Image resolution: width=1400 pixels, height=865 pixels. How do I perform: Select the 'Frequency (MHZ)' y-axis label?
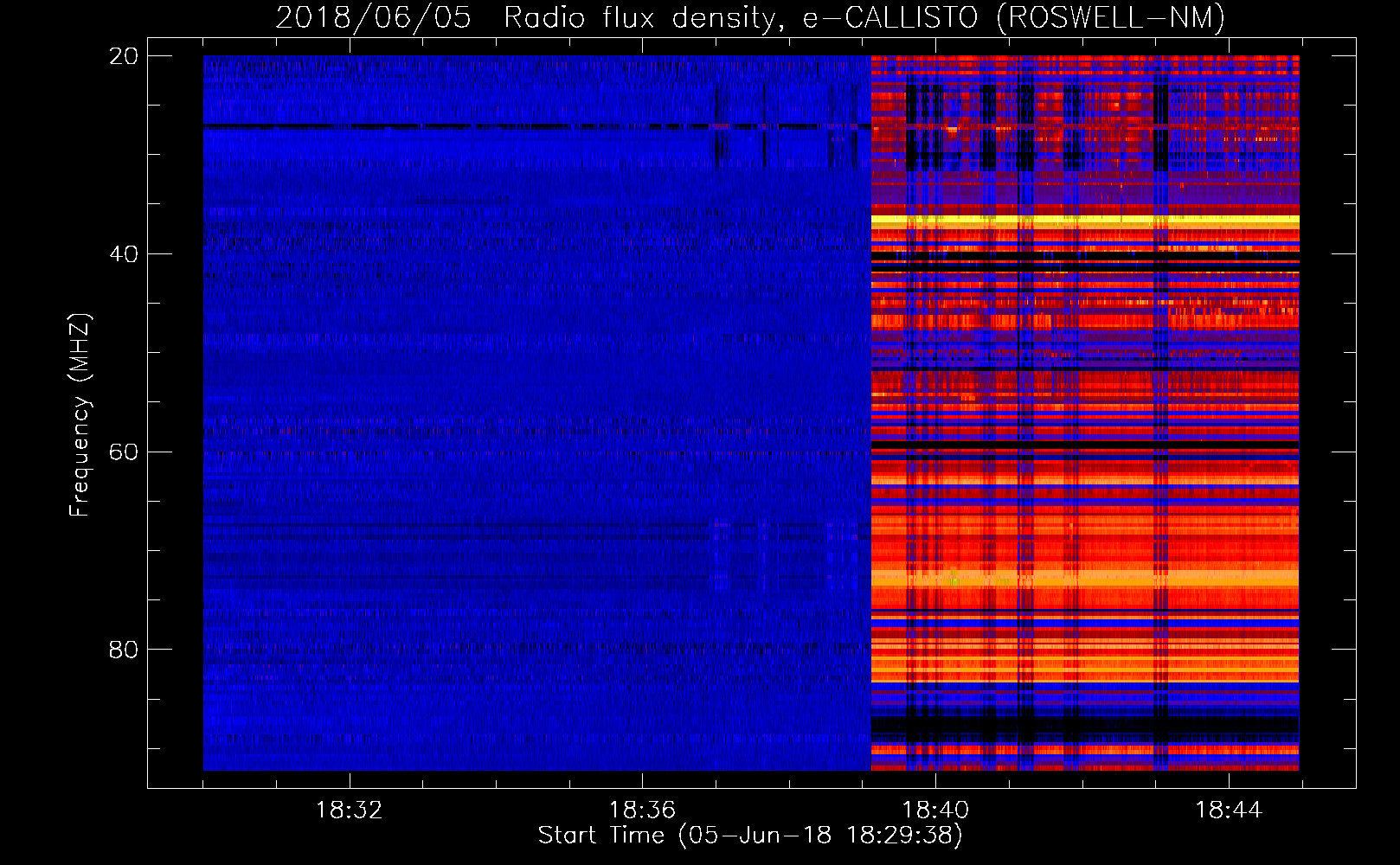point(80,415)
